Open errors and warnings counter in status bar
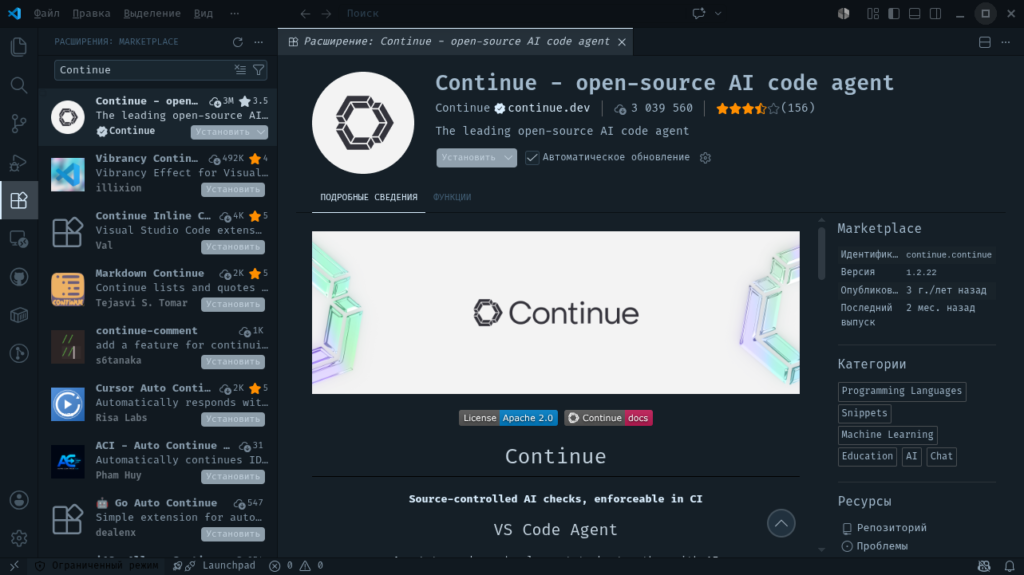 296,565
